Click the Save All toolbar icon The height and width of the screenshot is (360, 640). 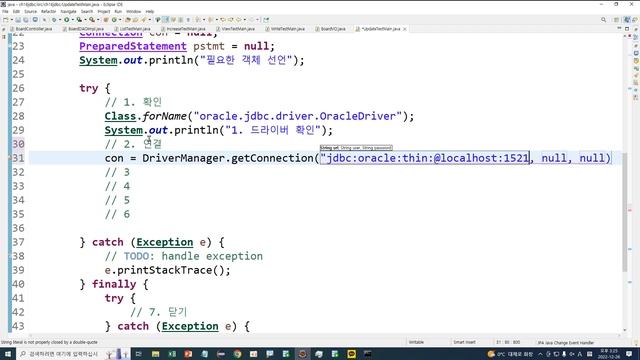click(x=26, y=20)
